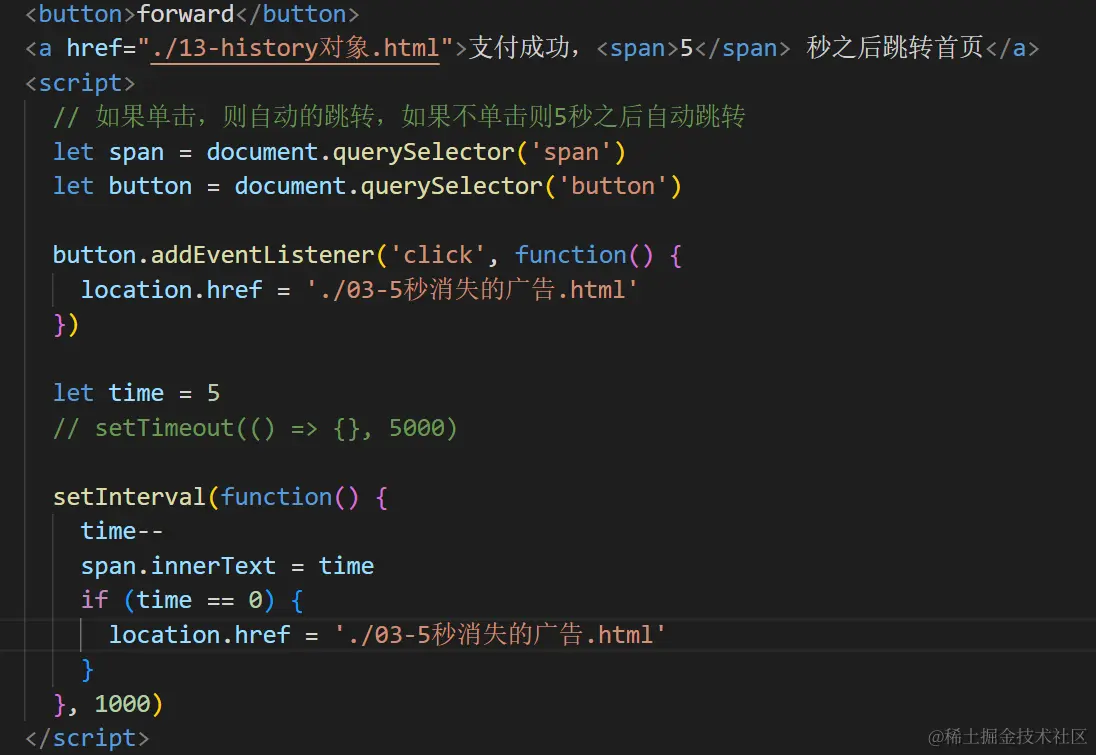
Task: Click the string 'button' in querySelector call
Action: (613, 186)
